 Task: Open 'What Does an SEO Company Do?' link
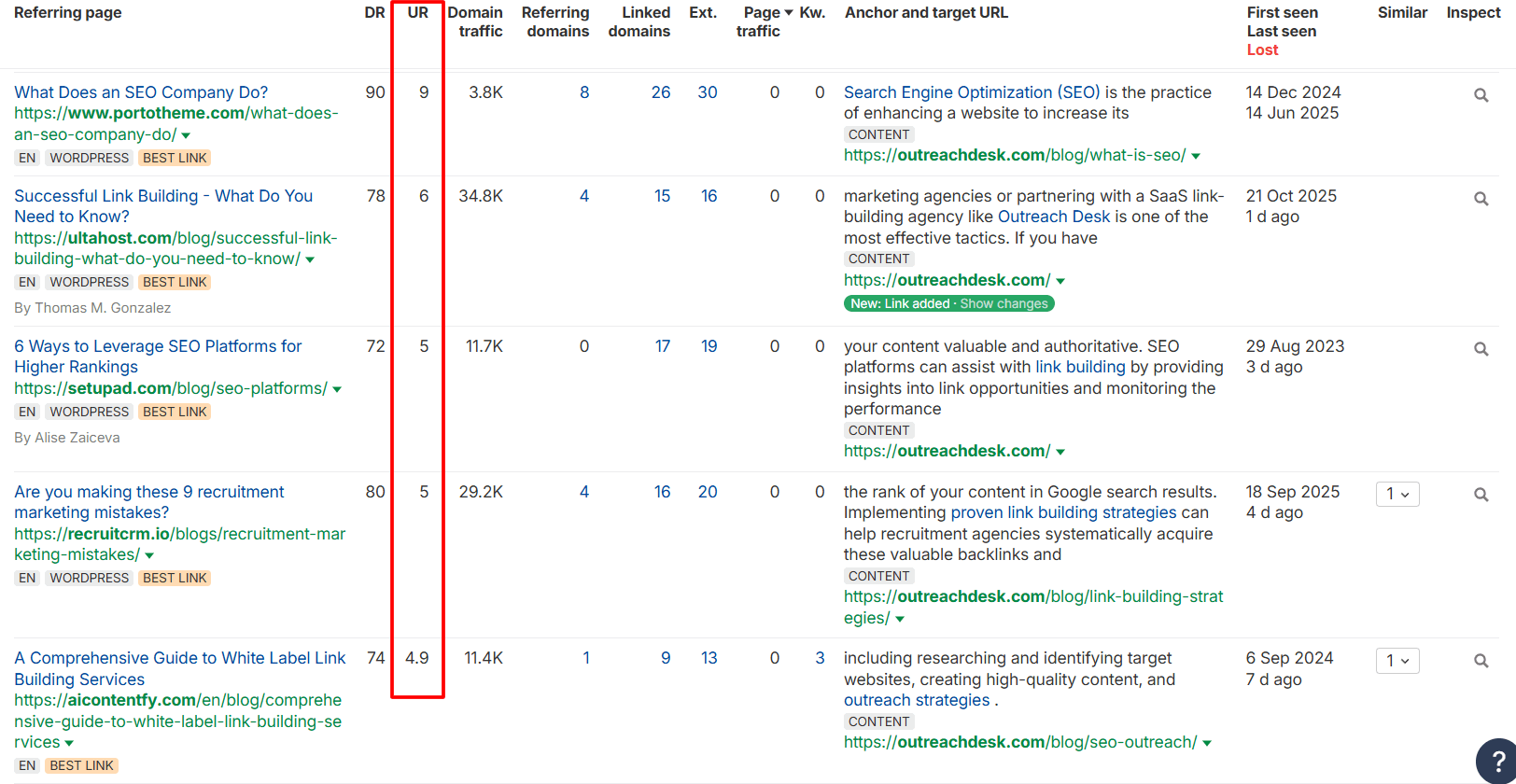pyautogui.click(x=141, y=92)
